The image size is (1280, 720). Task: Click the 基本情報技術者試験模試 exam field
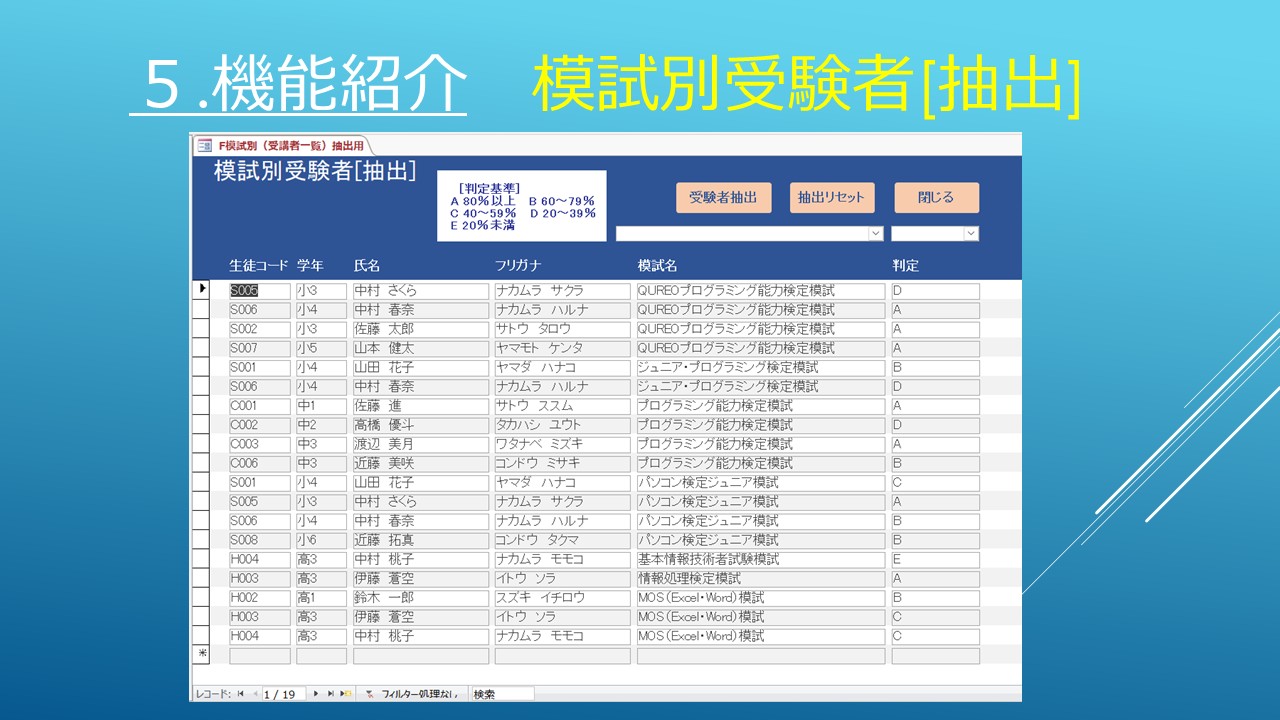760,559
